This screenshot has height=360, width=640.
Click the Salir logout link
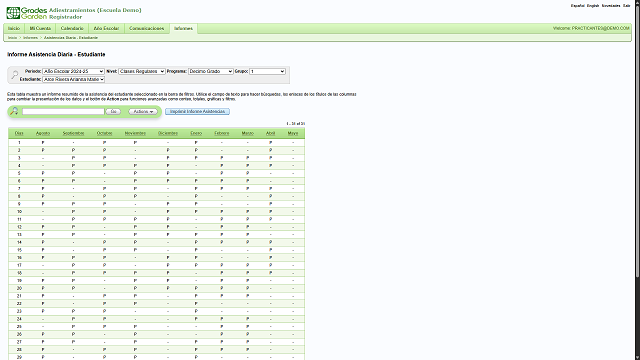tap(627, 6)
